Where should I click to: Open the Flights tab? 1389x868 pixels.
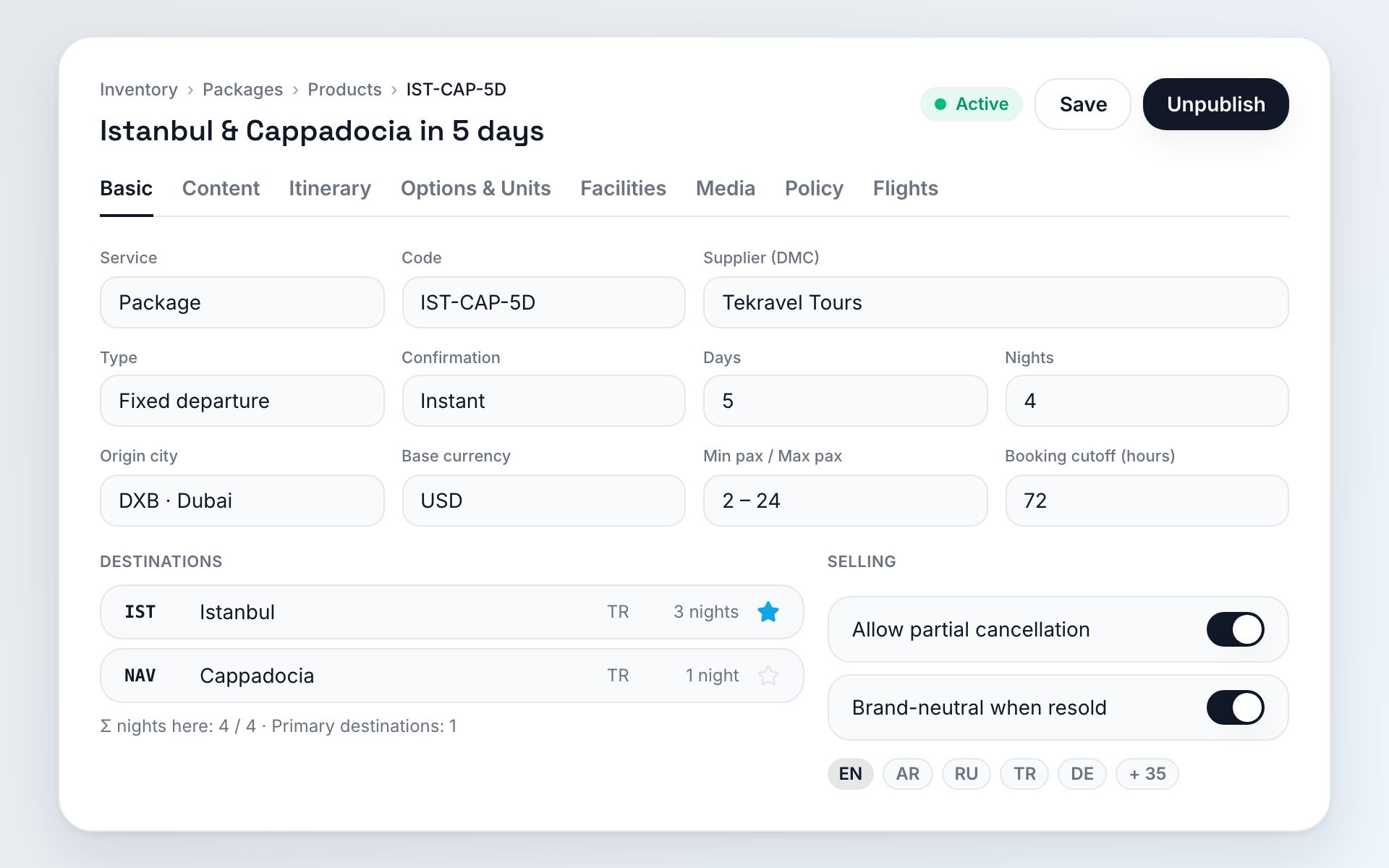[905, 188]
